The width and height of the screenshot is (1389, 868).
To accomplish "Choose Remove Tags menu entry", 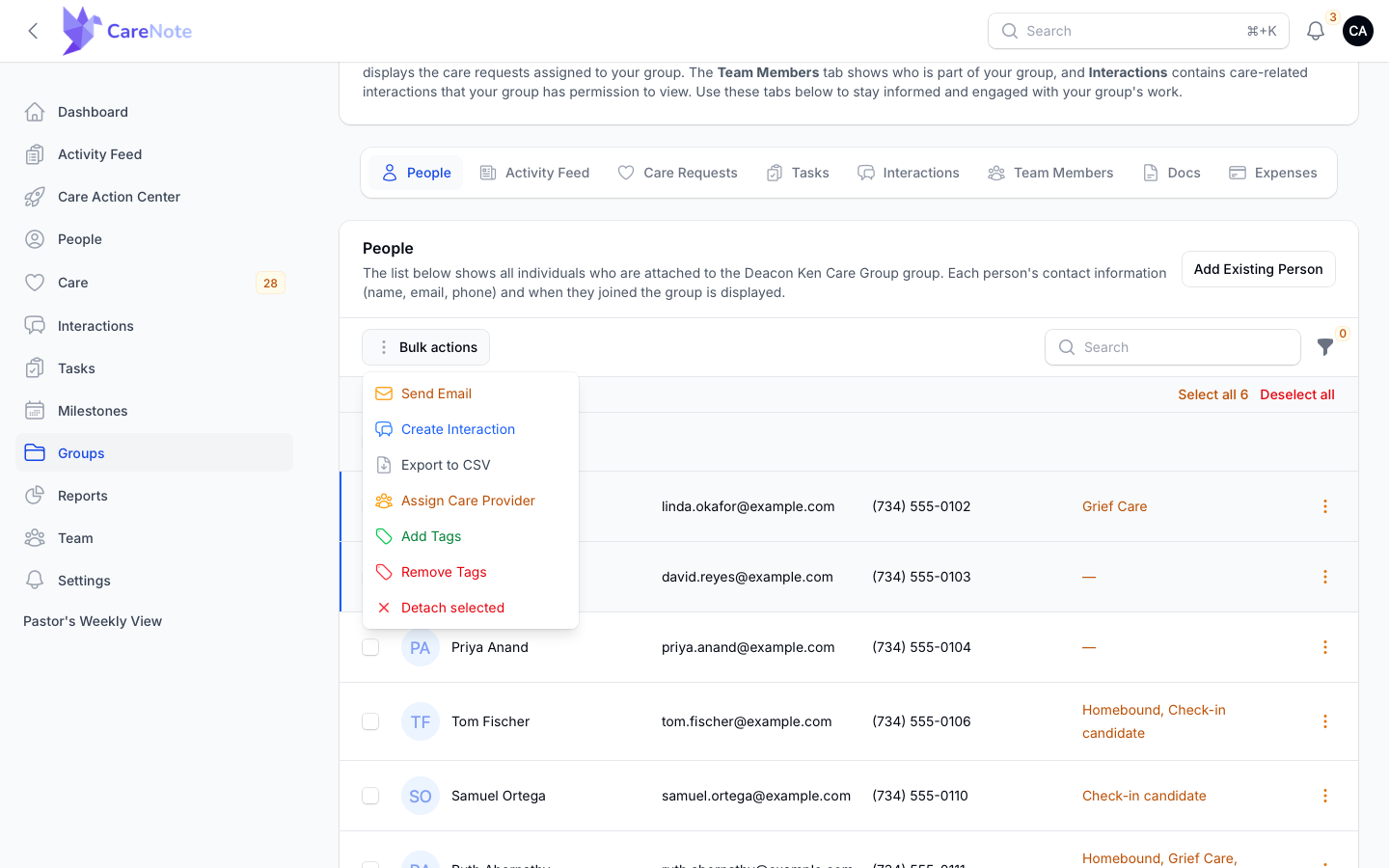I will coord(471,572).
